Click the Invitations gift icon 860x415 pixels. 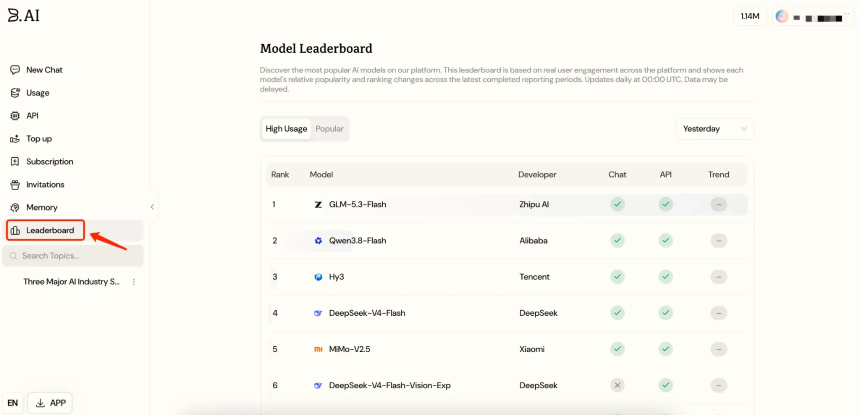point(15,185)
